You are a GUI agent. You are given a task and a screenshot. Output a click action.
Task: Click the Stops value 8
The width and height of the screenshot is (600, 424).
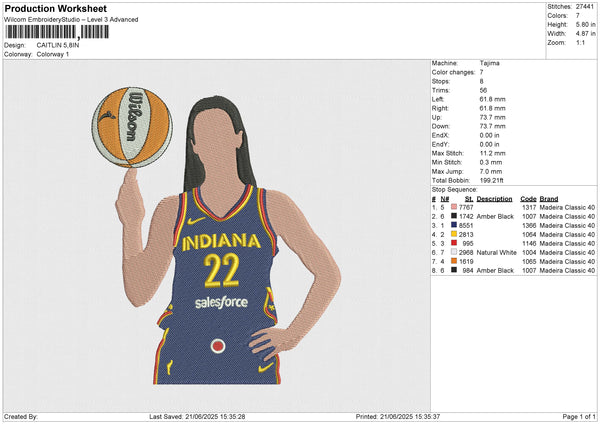click(481, 81)
